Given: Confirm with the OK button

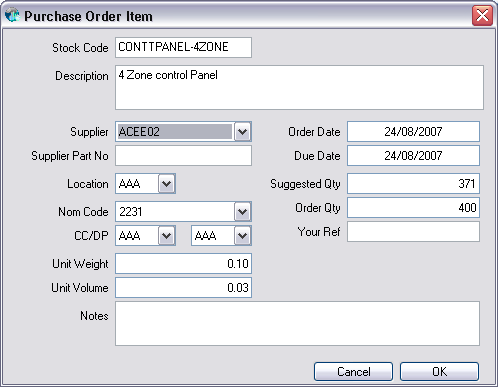Looking at the screenshot, I should tap(439, 371).
